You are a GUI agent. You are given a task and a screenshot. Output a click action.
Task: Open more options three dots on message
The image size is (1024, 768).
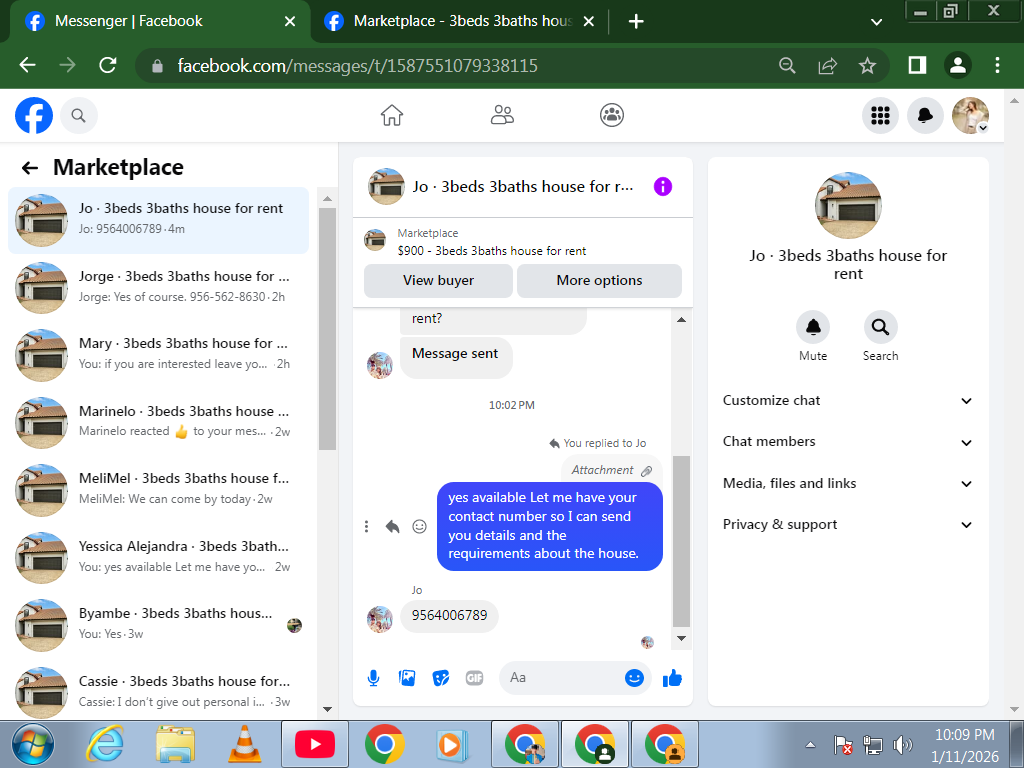coord(366,526)
